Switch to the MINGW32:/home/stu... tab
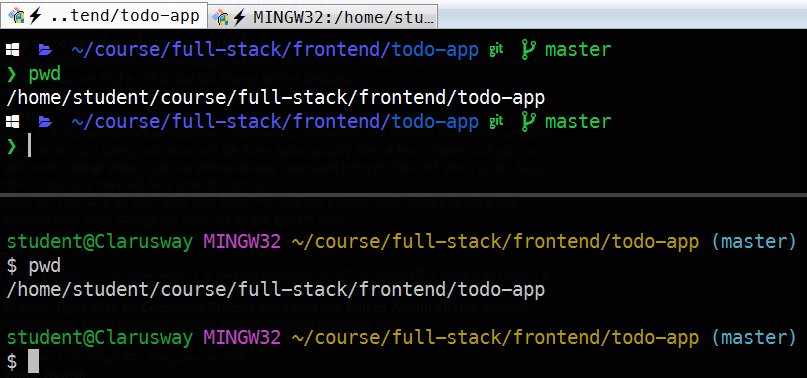 coord(324,18)
